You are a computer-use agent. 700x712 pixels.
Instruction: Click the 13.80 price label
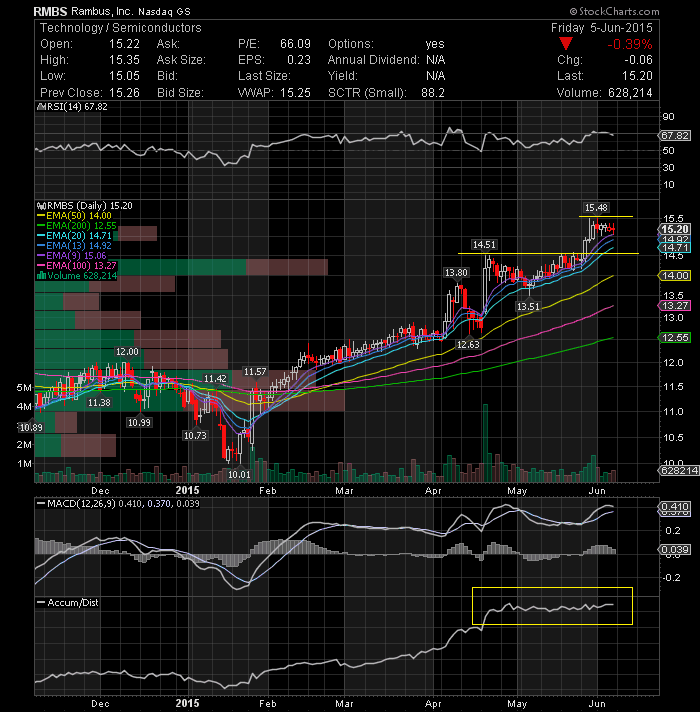click(x=456, y=272)
